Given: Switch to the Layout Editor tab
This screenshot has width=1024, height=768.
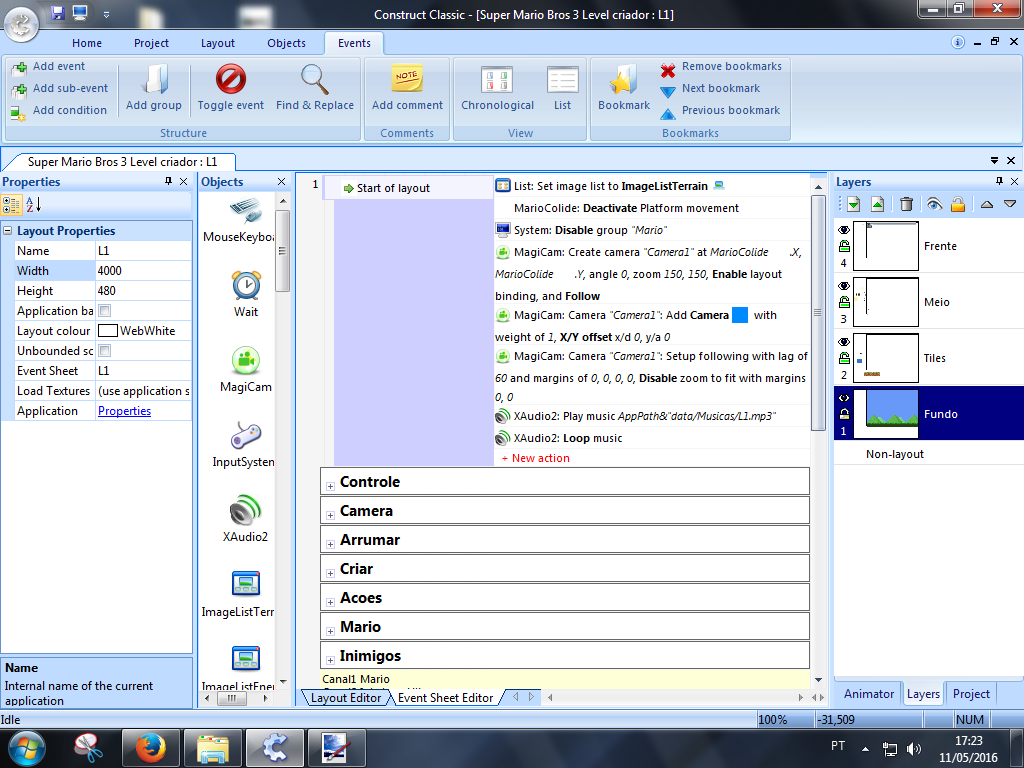Looking at the screenshot, I should (345, 697).
